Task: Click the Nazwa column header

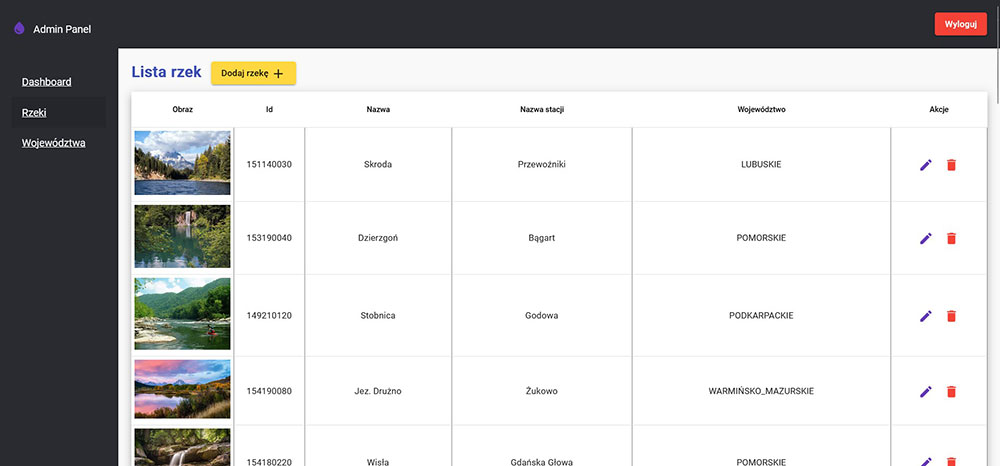Action: 378,110
